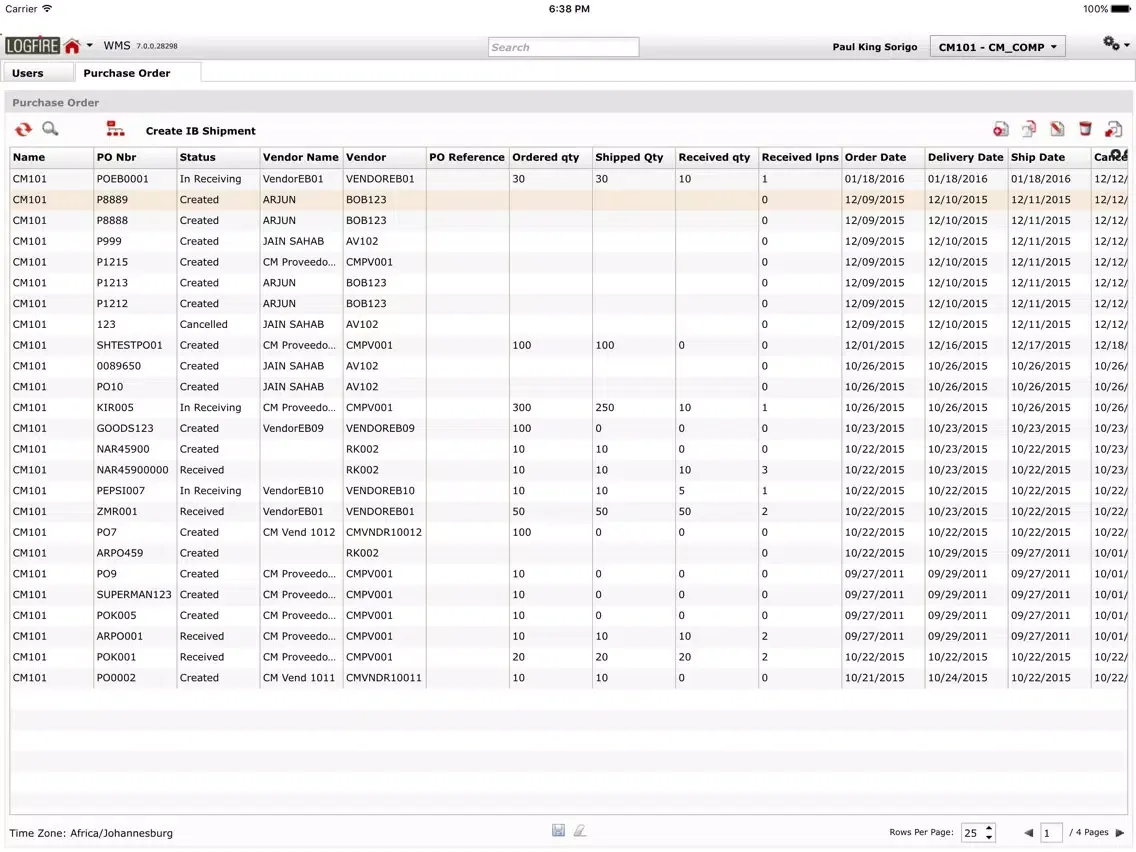Click the edit record pencil icon
1136x852 pixels.
point(1057,129)
